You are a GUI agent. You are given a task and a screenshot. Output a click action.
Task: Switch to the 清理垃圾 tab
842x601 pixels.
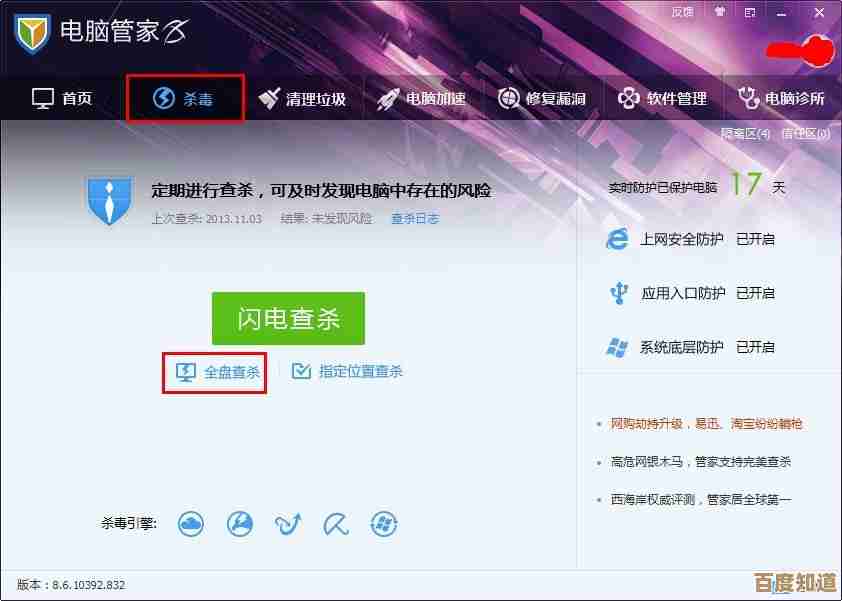point(302,98)
